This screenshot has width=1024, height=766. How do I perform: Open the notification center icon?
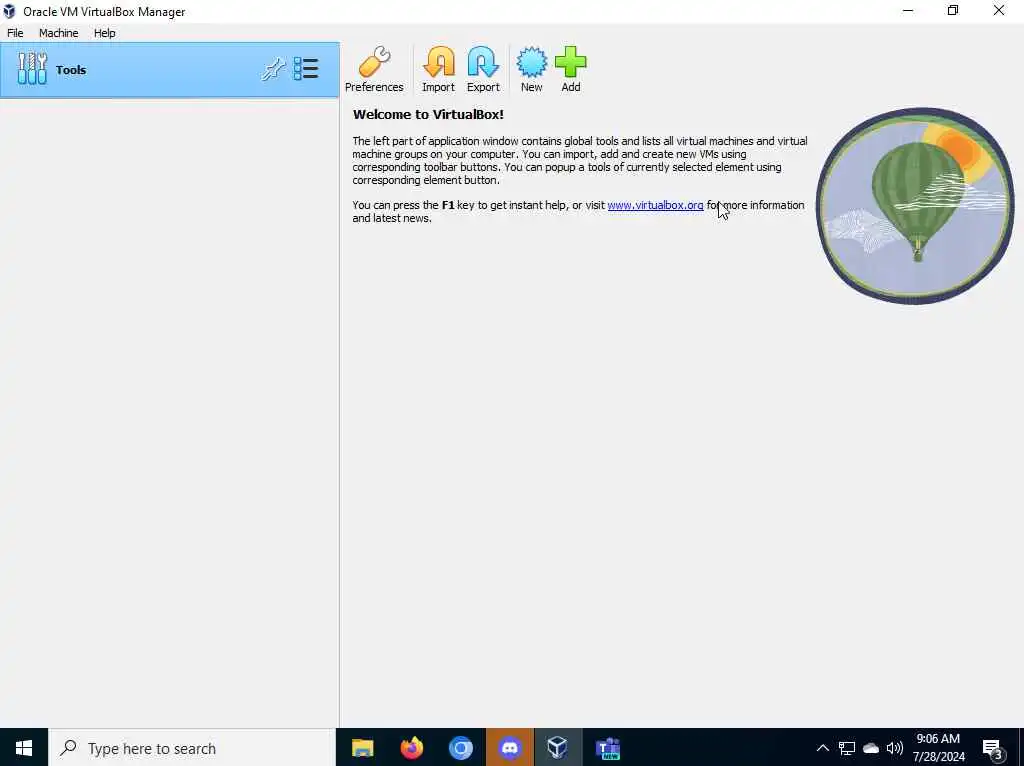993,749
